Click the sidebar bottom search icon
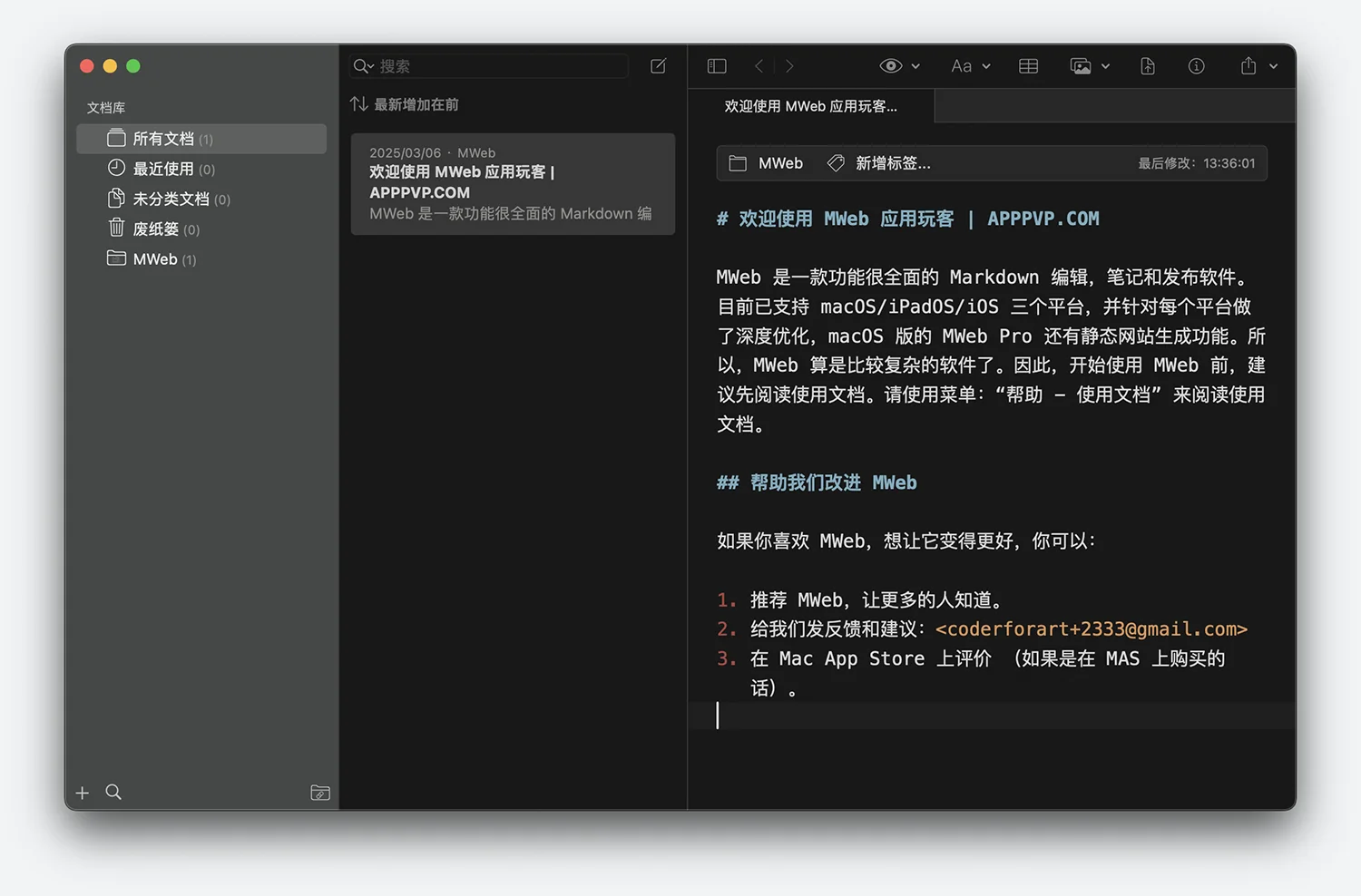 pos(113,792)
